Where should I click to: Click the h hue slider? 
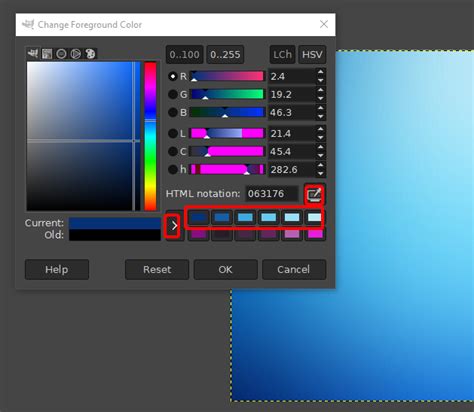227,170
